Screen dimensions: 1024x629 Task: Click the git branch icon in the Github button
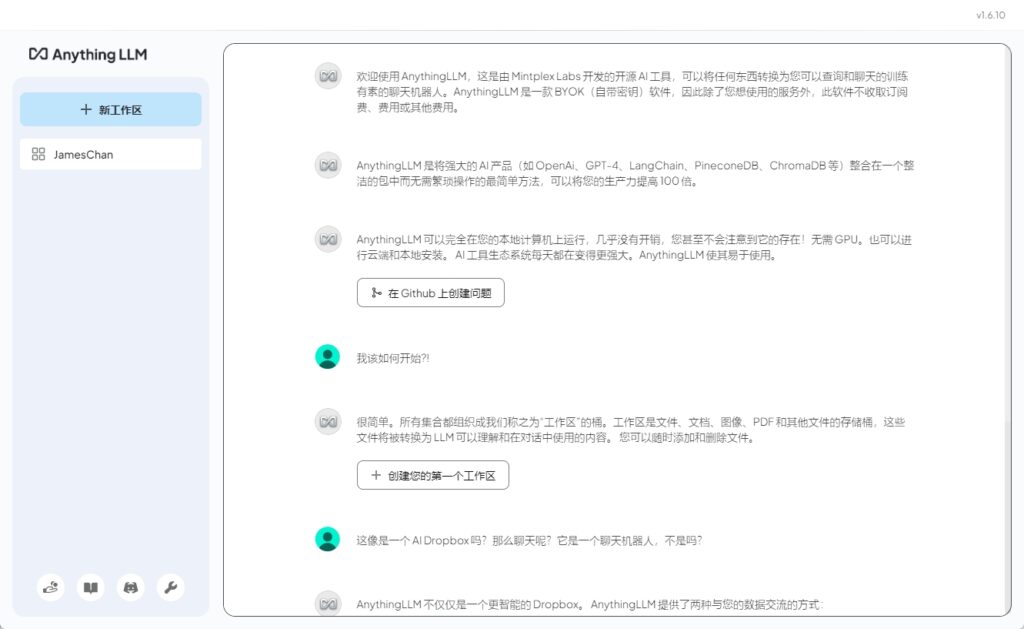tap(376, 293)
